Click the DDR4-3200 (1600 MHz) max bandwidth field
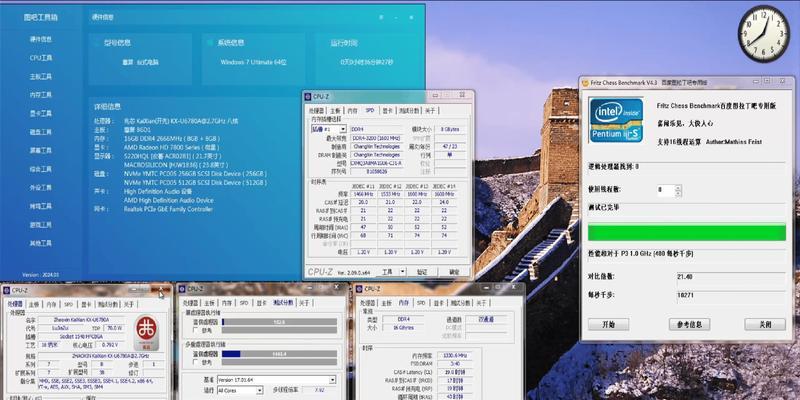This screenshot has height=400, width=800. (x=377, y=138)
